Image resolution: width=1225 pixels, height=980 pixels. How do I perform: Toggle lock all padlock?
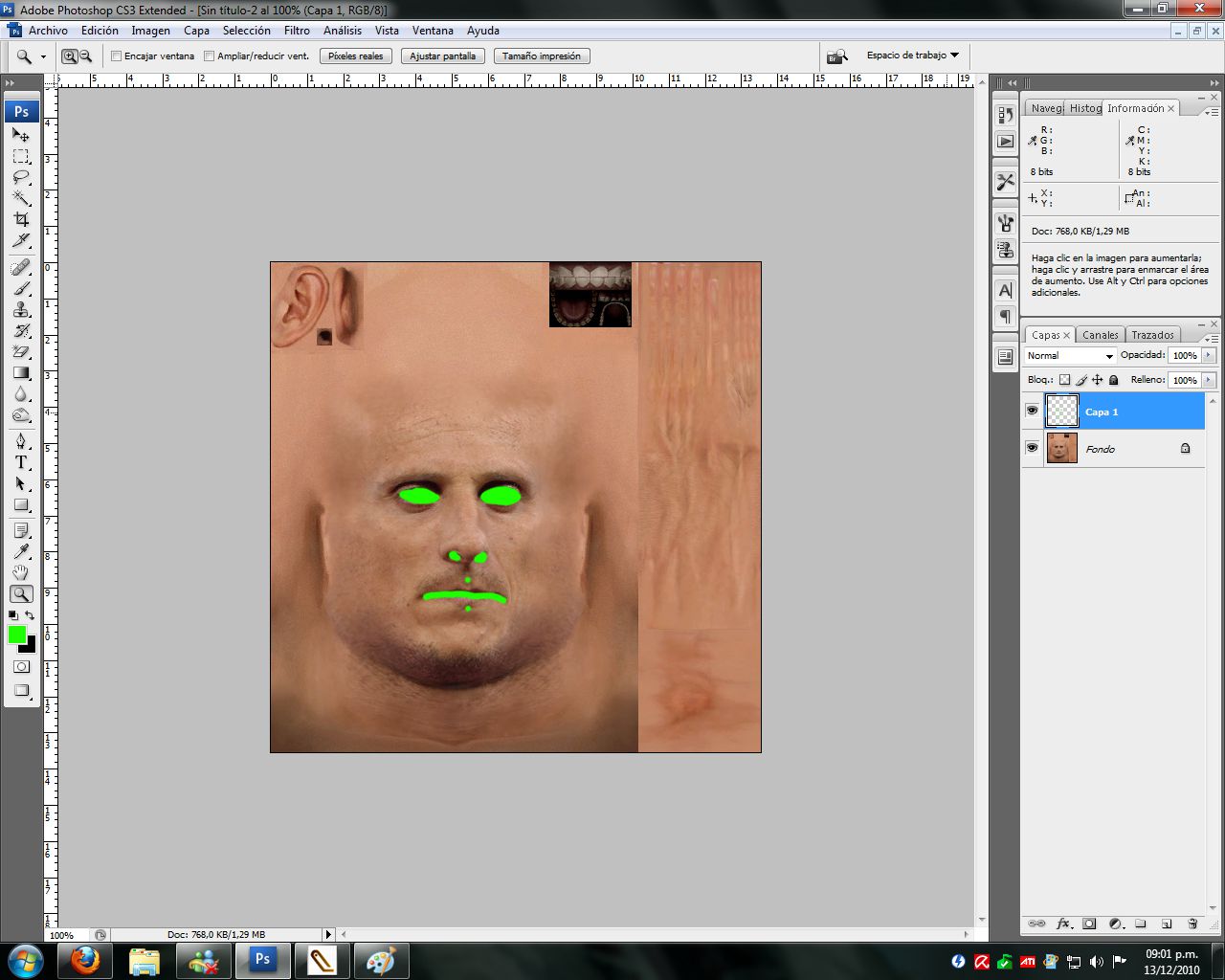click(x=1114, y=380)
